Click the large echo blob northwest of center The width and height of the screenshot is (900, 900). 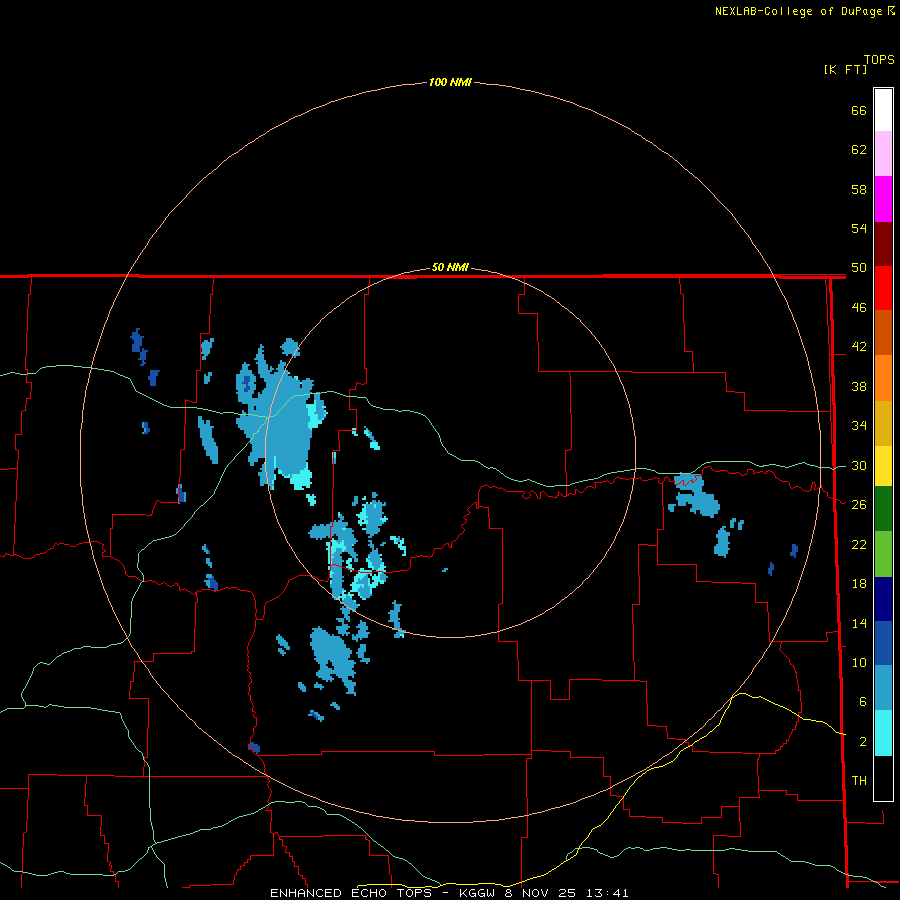281,417
